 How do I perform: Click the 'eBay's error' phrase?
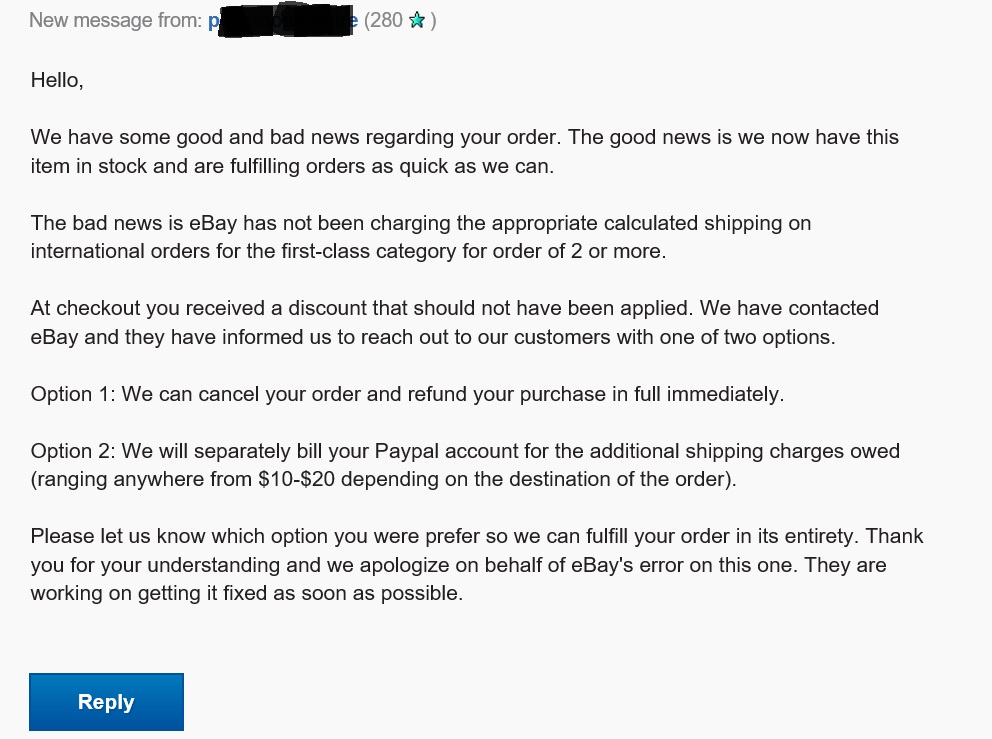point(627,564)
